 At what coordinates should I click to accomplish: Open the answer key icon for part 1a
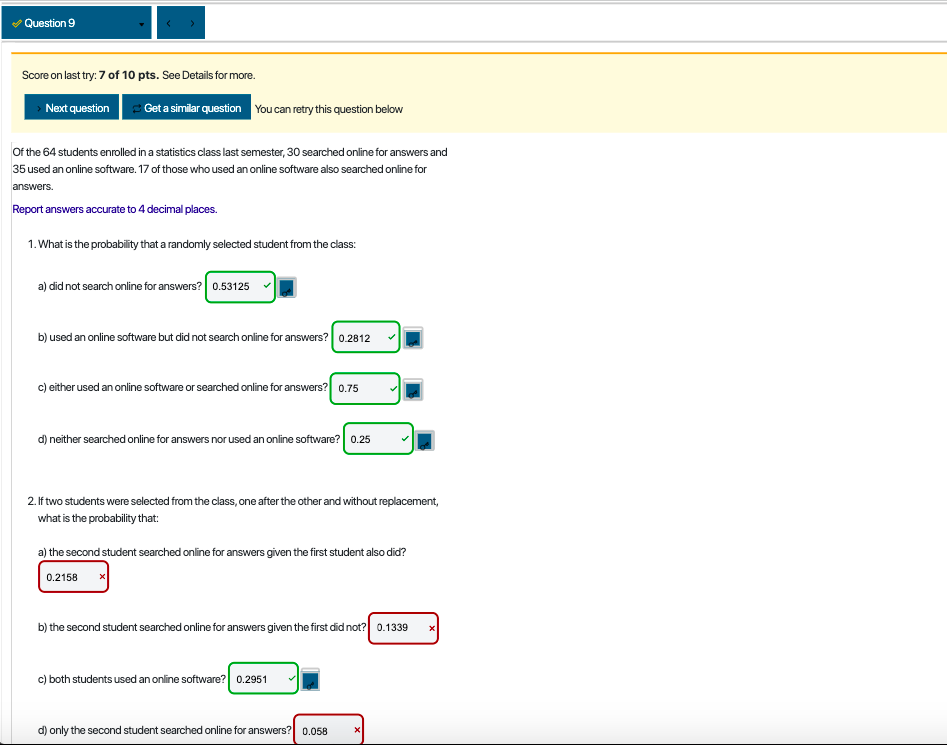pyautogui.click(x=287, y=287)
